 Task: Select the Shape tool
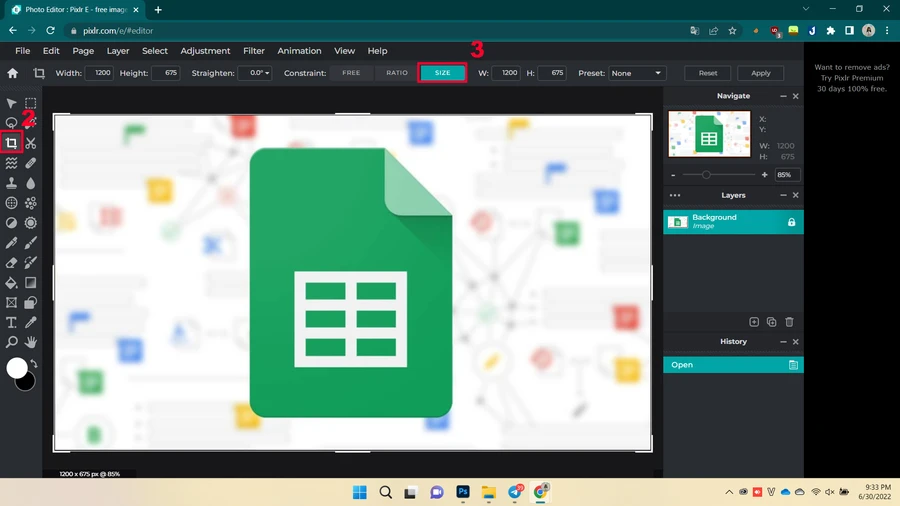[30, 302]
